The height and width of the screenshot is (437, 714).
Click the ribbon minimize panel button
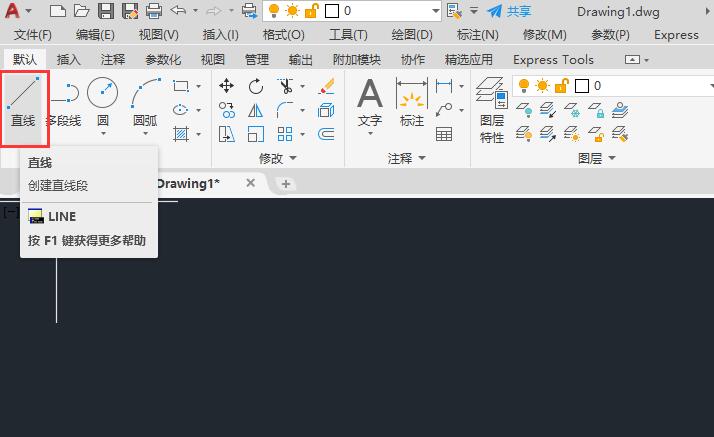(632, 59)
